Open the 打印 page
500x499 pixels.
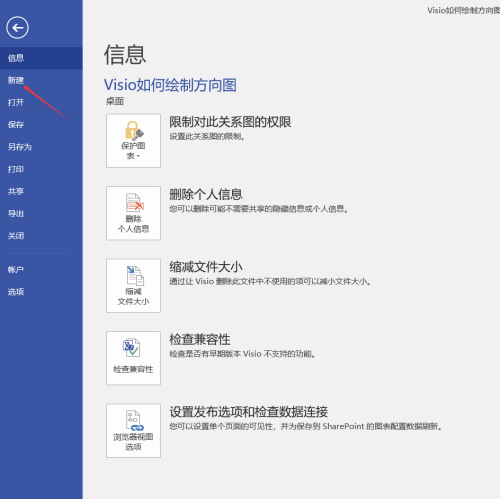(x=41, y=169)
